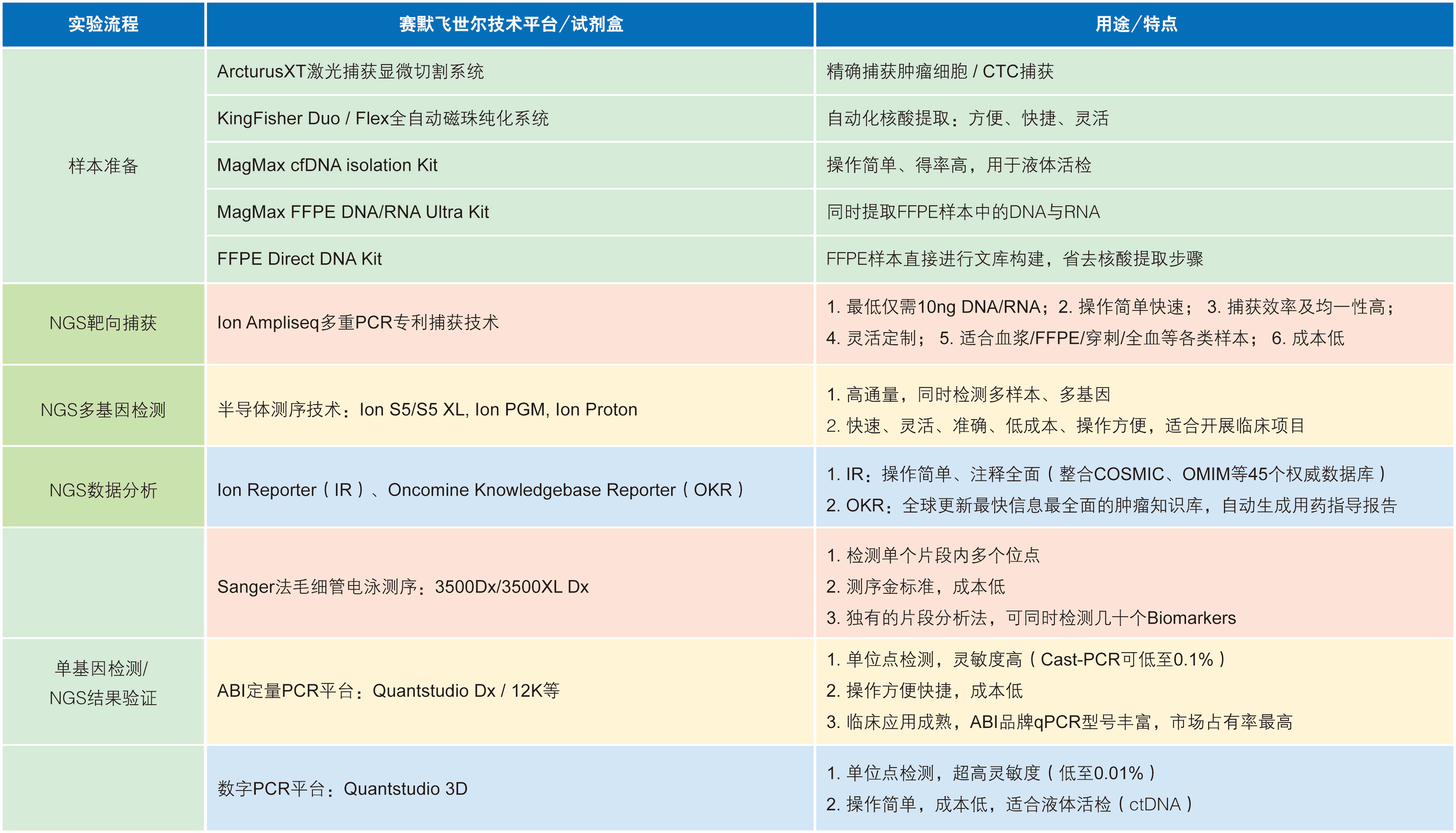
Task: Click 同时提取FFPE样本中的DNA与RNA cell
Action: coord(1135,212)
